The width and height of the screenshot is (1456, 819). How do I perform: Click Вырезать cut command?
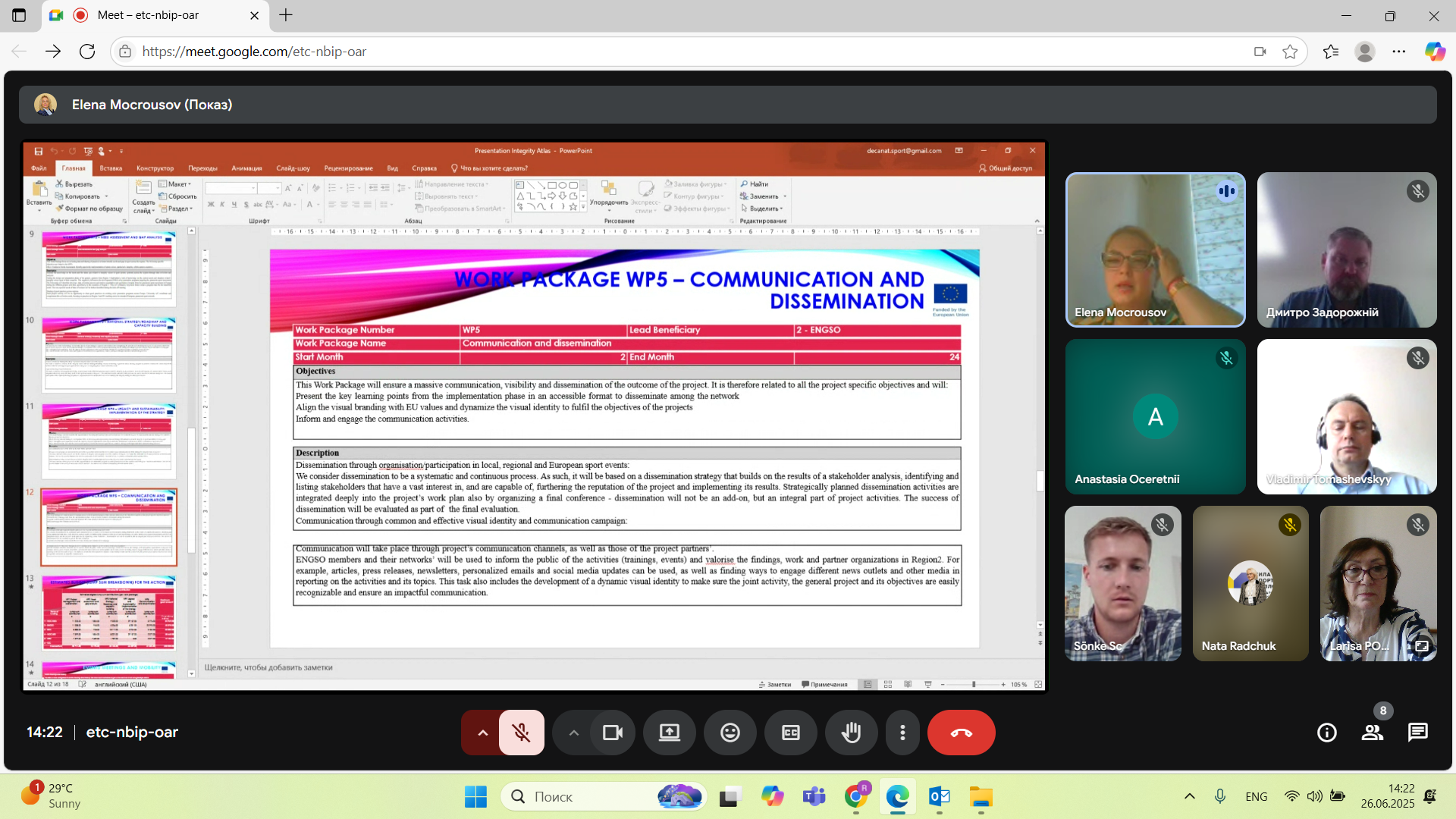tap(74, 184)
